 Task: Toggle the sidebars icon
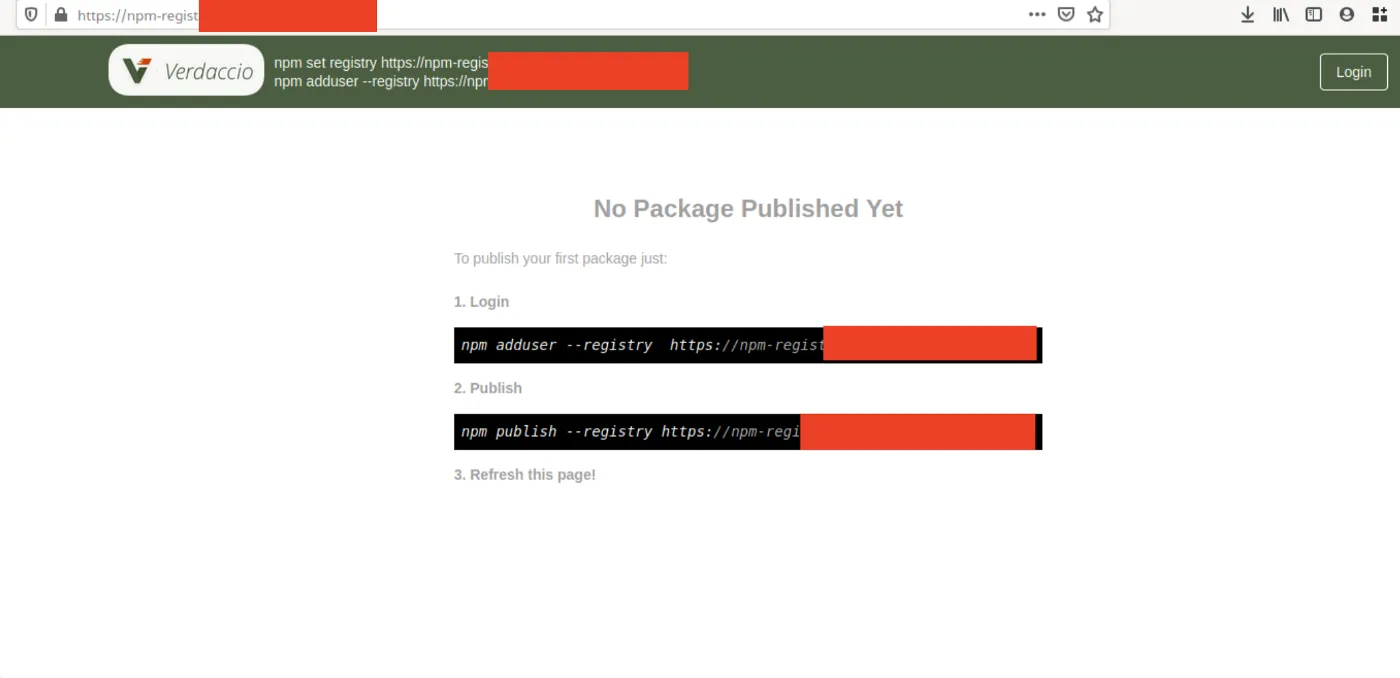click(1314, 15)
